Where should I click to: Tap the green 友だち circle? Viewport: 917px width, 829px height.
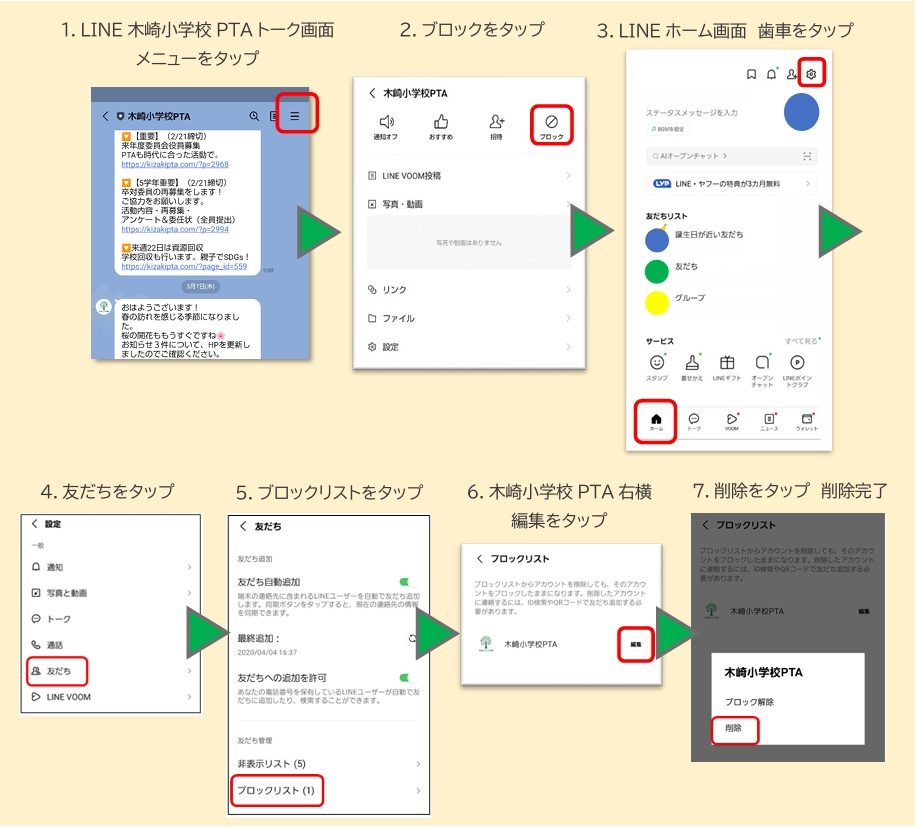[x=657, y=272]
